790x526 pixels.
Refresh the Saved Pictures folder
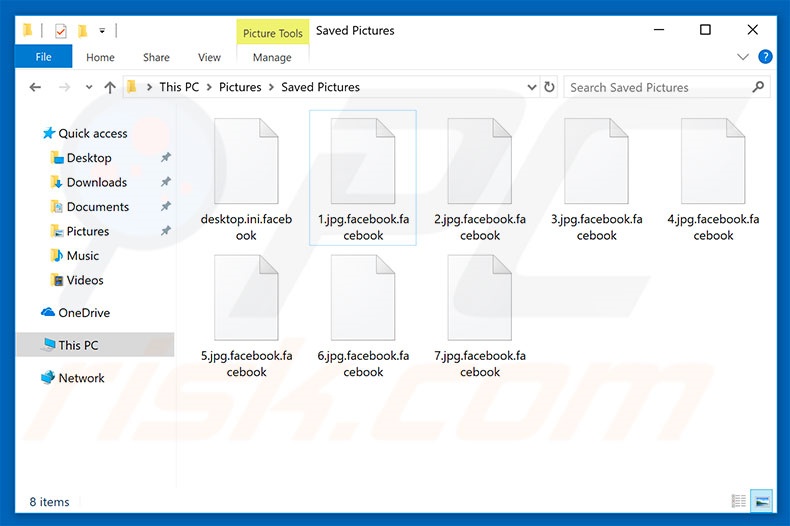coord(549,87)
